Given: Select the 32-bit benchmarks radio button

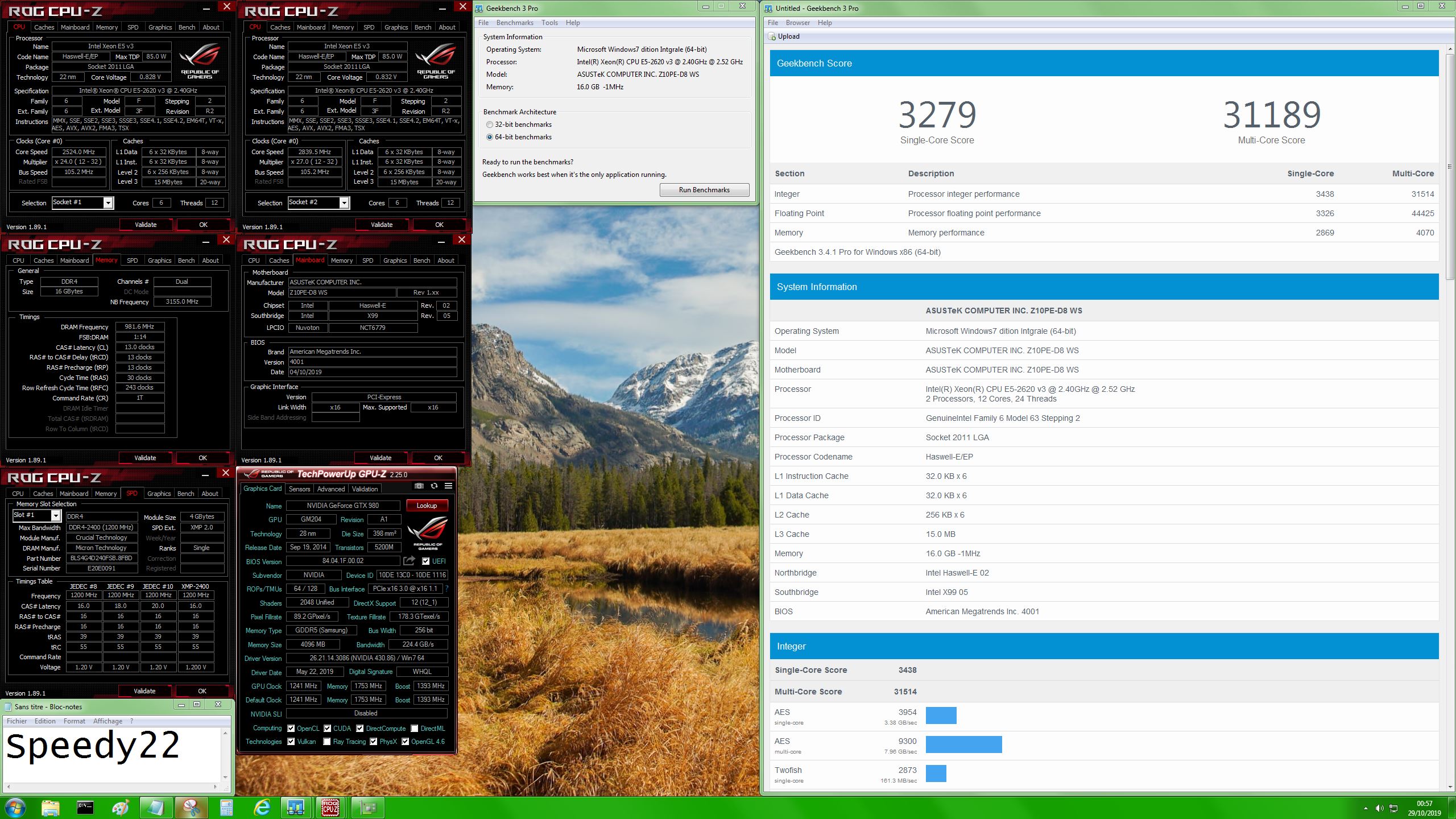Looking at the screenshot, I should [x=490, y=125].
